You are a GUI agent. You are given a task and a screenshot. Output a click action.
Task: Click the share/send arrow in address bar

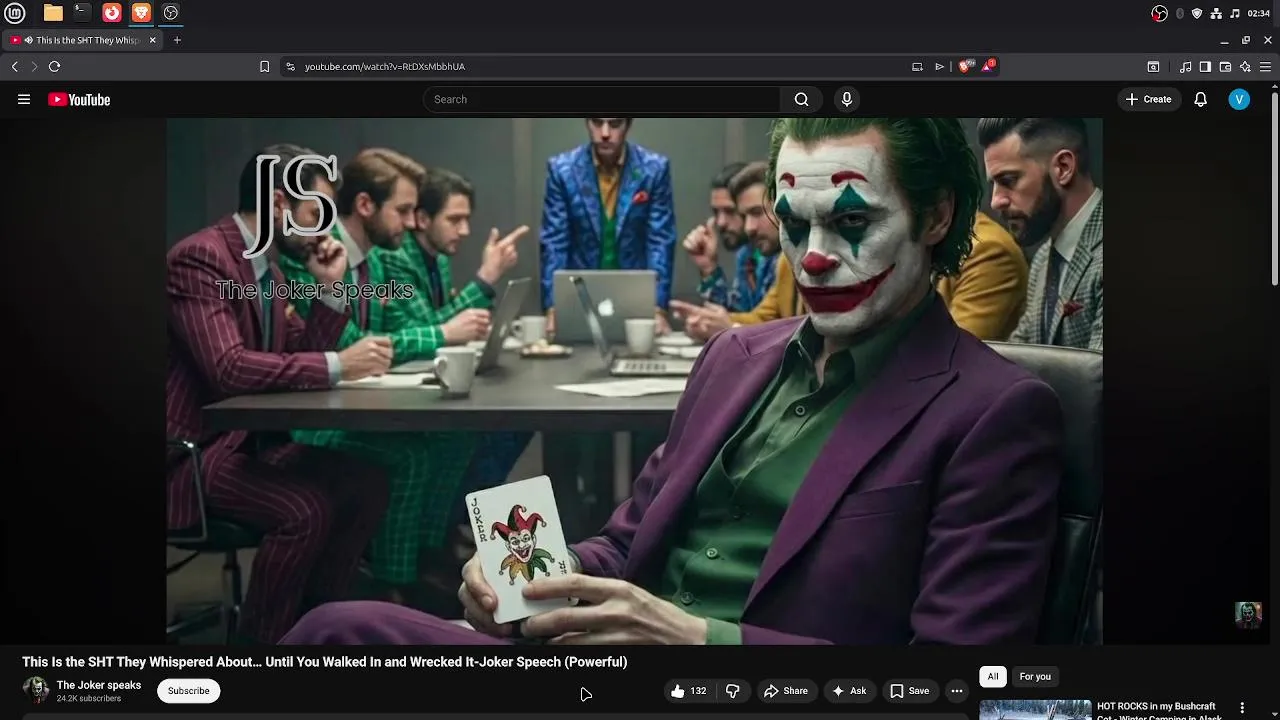coord(939,66)
